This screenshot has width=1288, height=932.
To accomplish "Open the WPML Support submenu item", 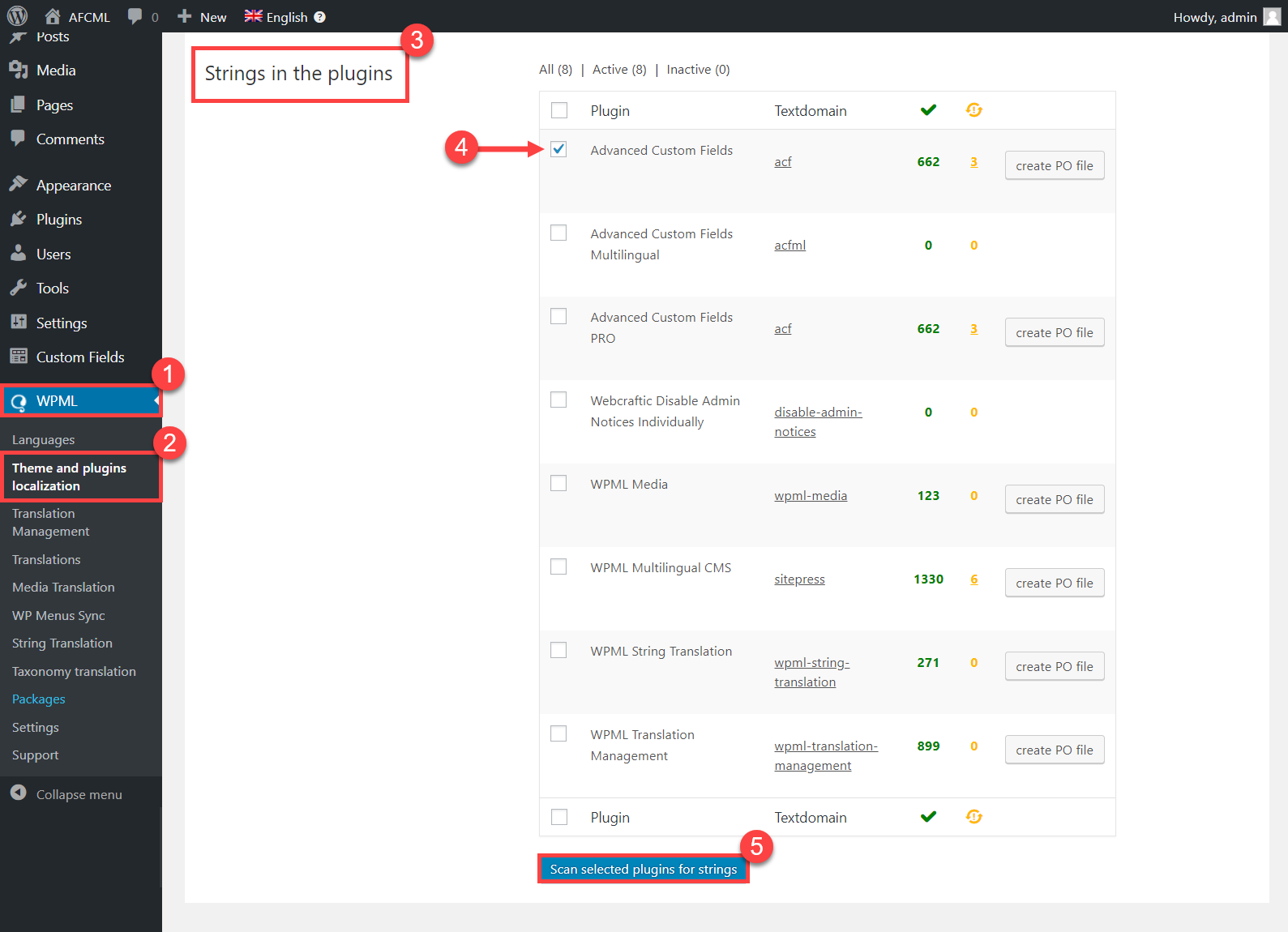I will 36,755.
